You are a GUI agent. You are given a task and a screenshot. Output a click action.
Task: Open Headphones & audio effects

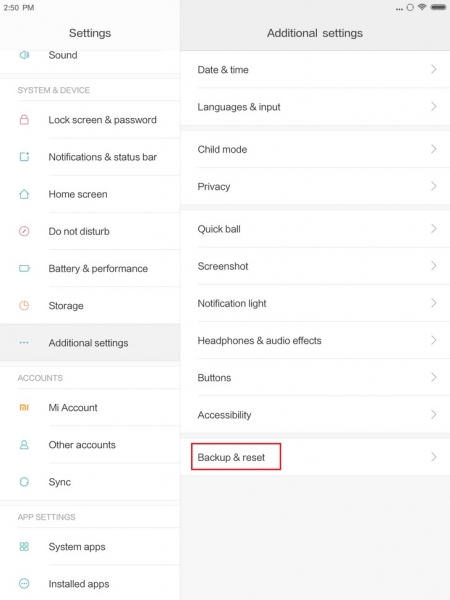315,341
